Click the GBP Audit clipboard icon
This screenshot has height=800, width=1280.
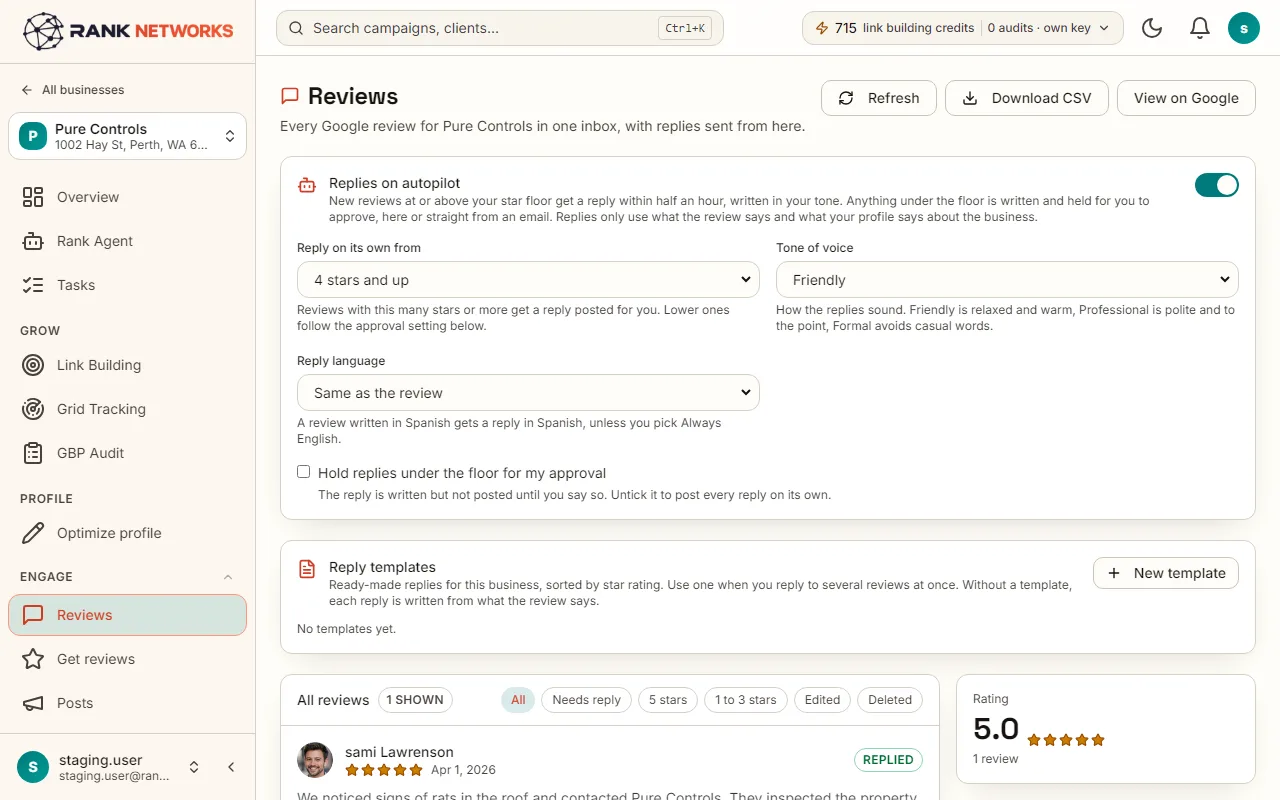coord(33,453)
